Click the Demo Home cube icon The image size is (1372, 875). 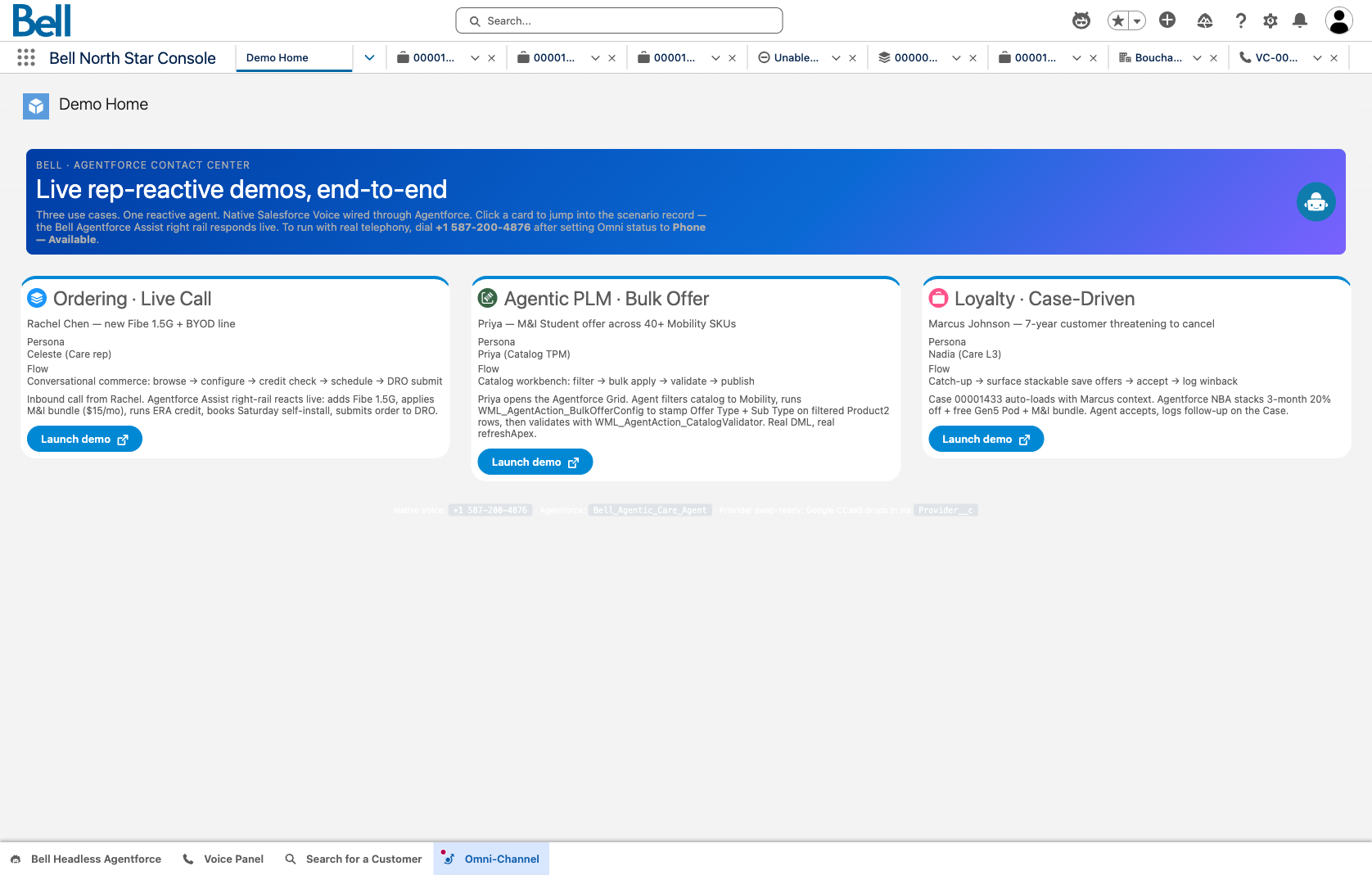coord(36,106)
